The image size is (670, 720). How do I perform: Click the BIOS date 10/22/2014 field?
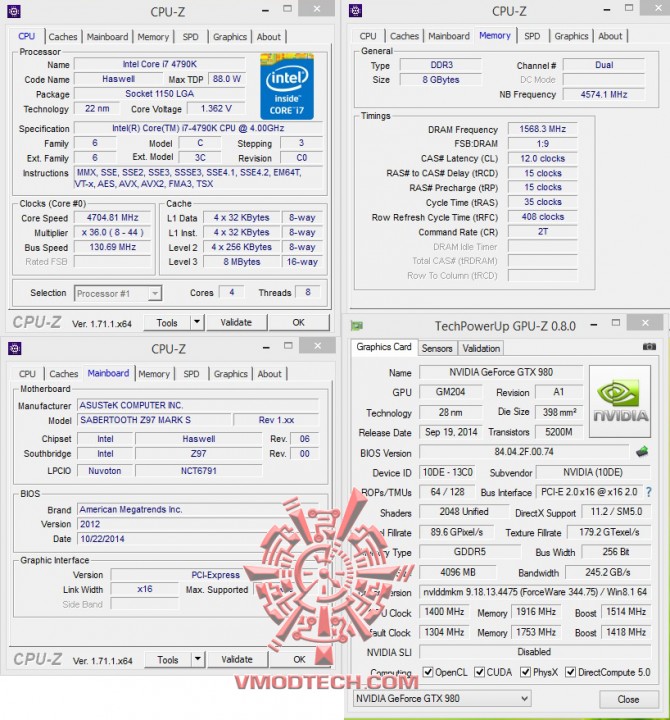(197, 539)
